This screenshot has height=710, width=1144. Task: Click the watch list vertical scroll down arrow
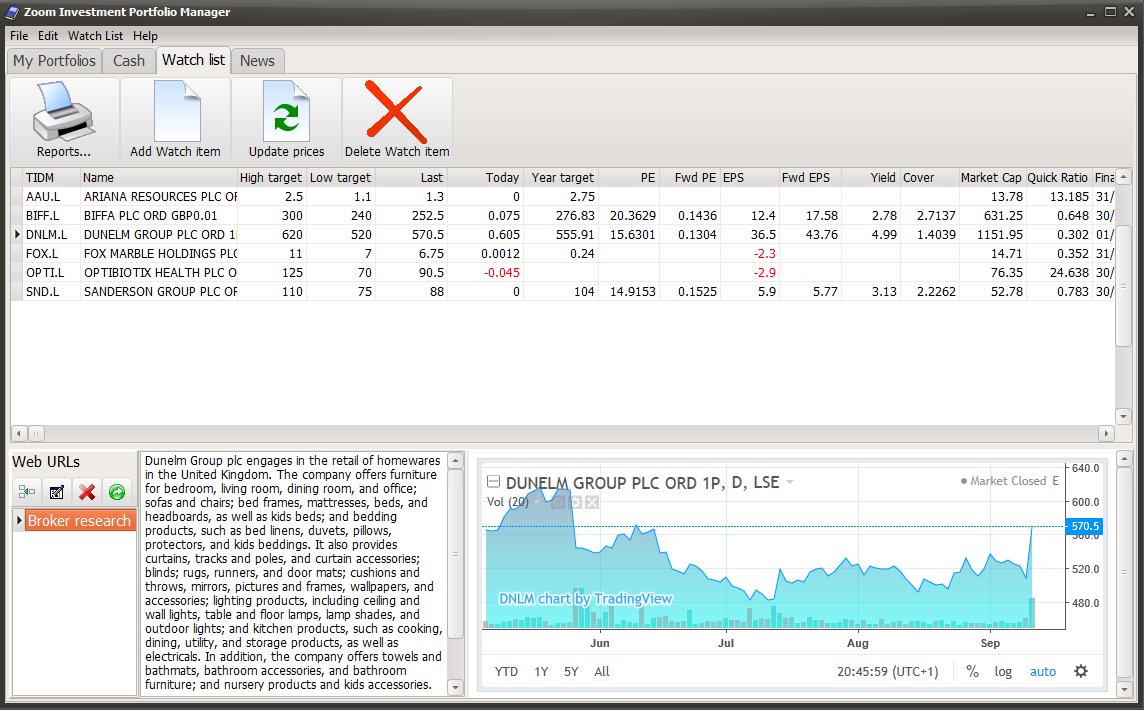(x=1124, y=417)
